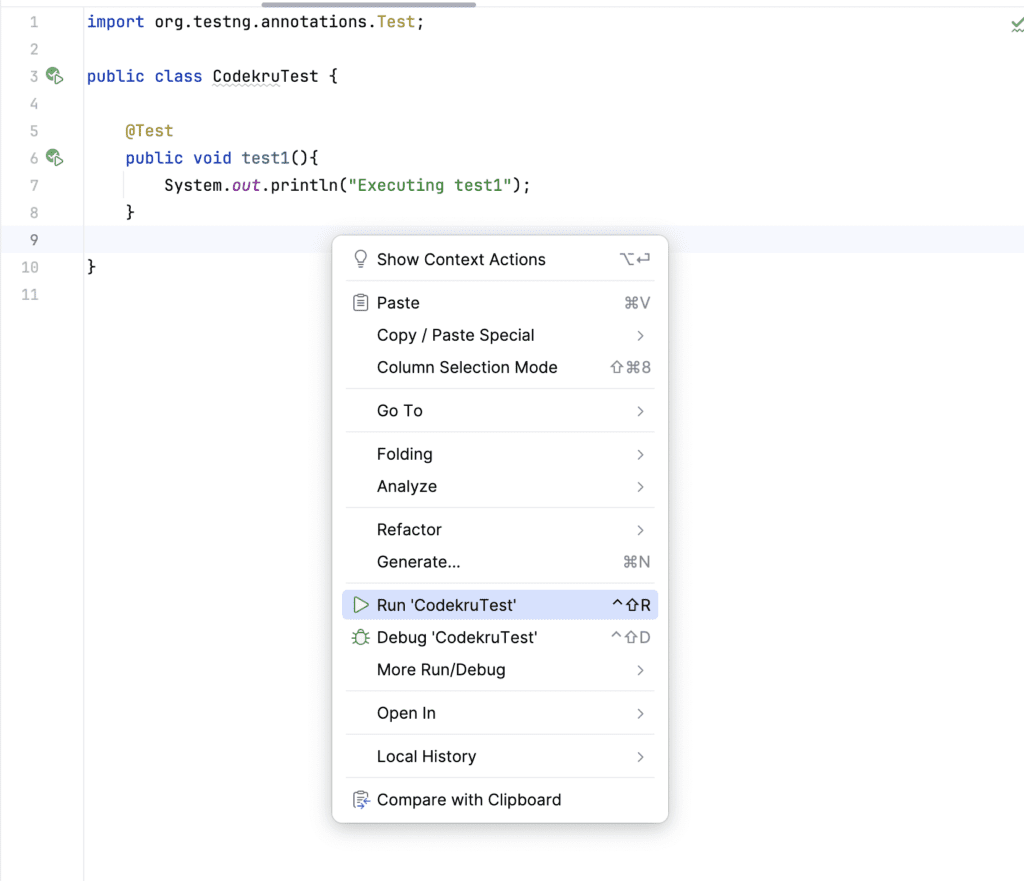Screen dimensions: 1024x881
Task: Expand arrow beside Folding
Action: (x=640, y=455)
